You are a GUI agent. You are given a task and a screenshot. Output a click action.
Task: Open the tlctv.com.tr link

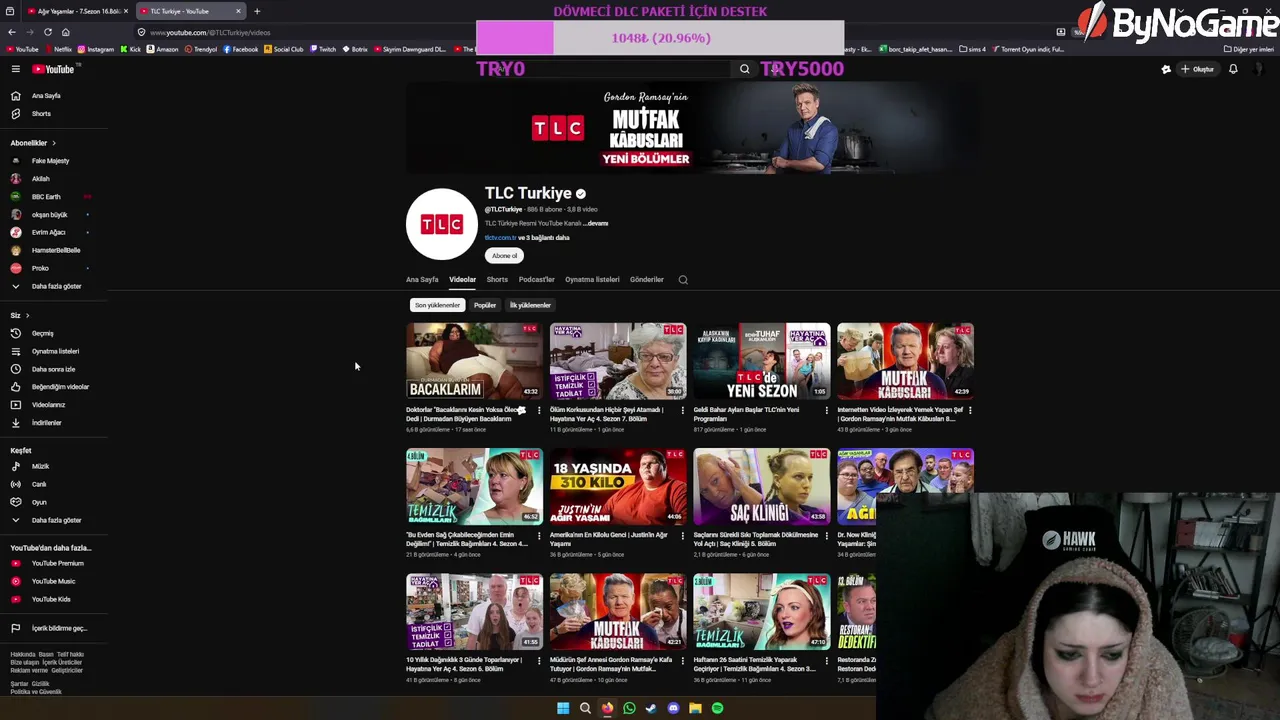(501, 238)
